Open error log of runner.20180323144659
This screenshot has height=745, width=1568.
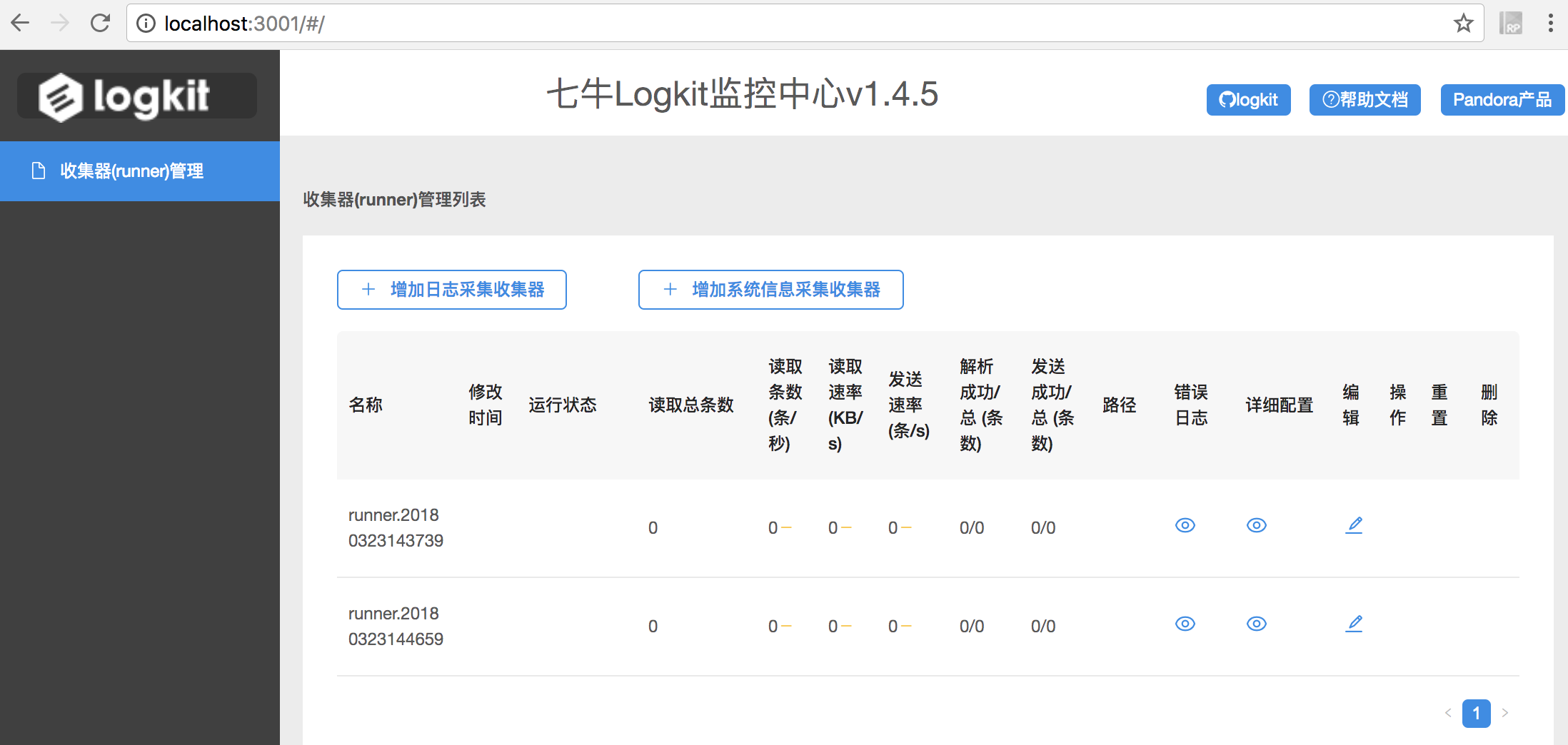[x=1185, y=624]
